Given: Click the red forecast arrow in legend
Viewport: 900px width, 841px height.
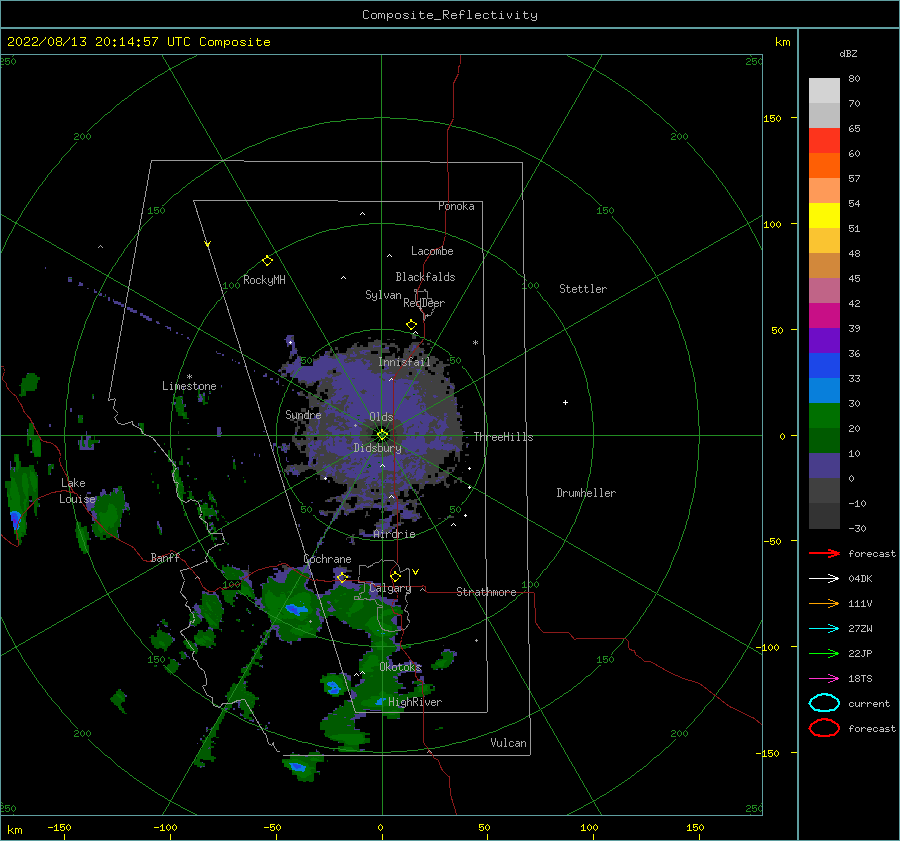Looking at the screenshot, I should click(824, 553).
